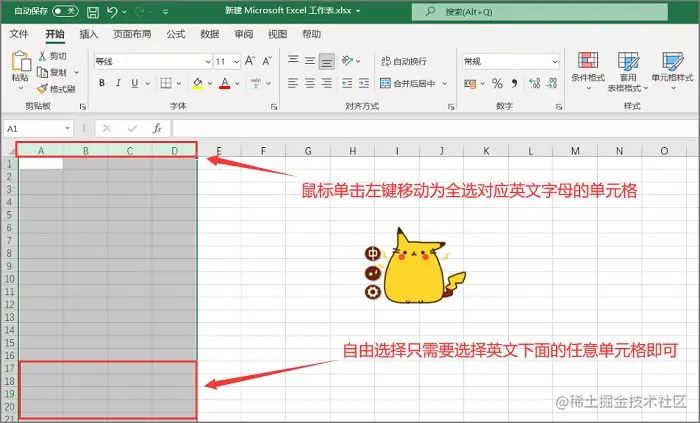Open the Font Color dropdown arrow
Screen dimensions: 700x423
(237, 83)
